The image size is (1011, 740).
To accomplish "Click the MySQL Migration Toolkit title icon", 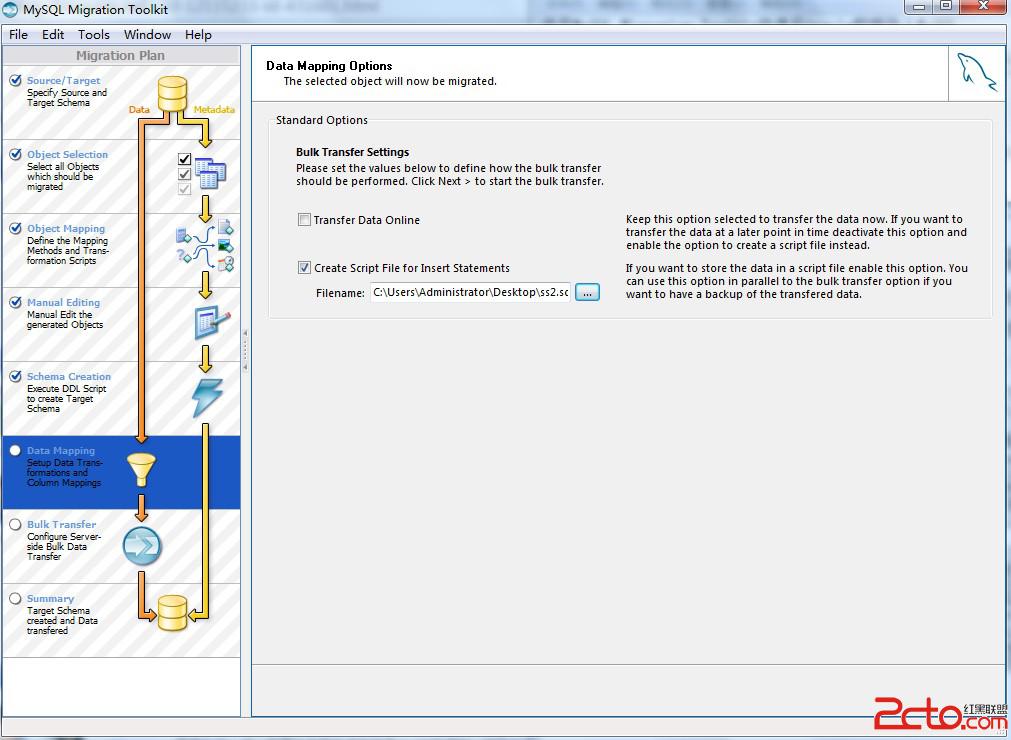I will tap(10, 10).
